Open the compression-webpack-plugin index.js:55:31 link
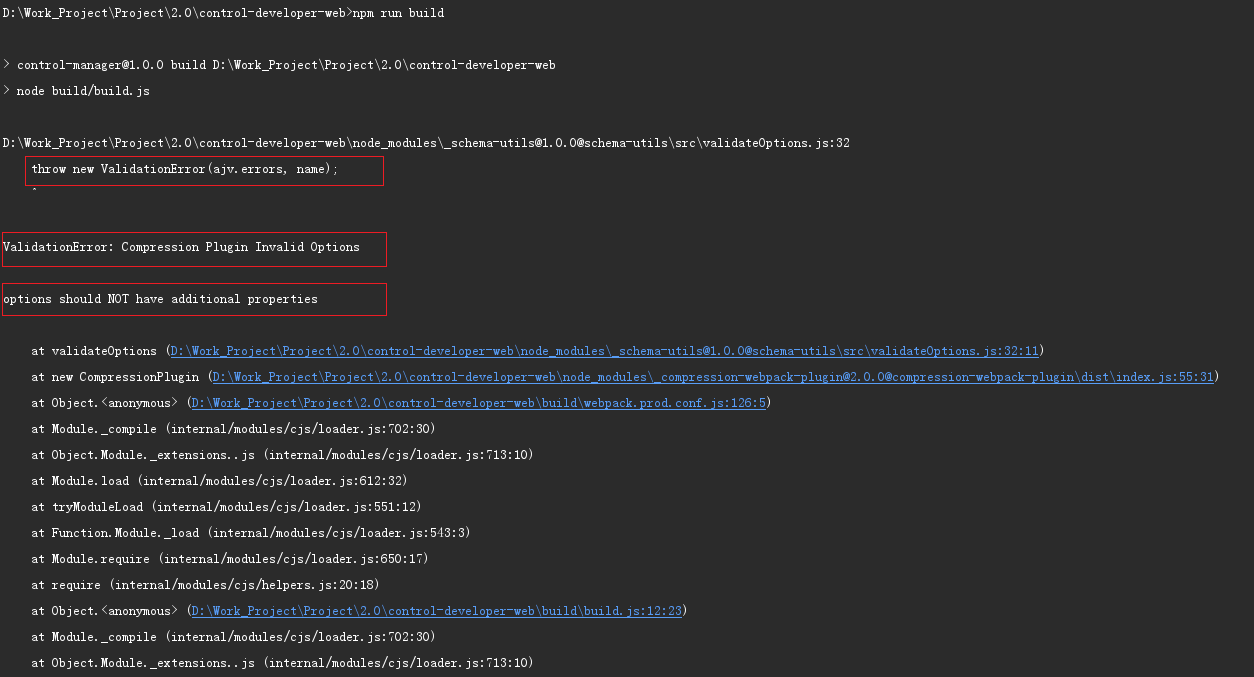The image size is (1254, 677). [x=714, y=377]
